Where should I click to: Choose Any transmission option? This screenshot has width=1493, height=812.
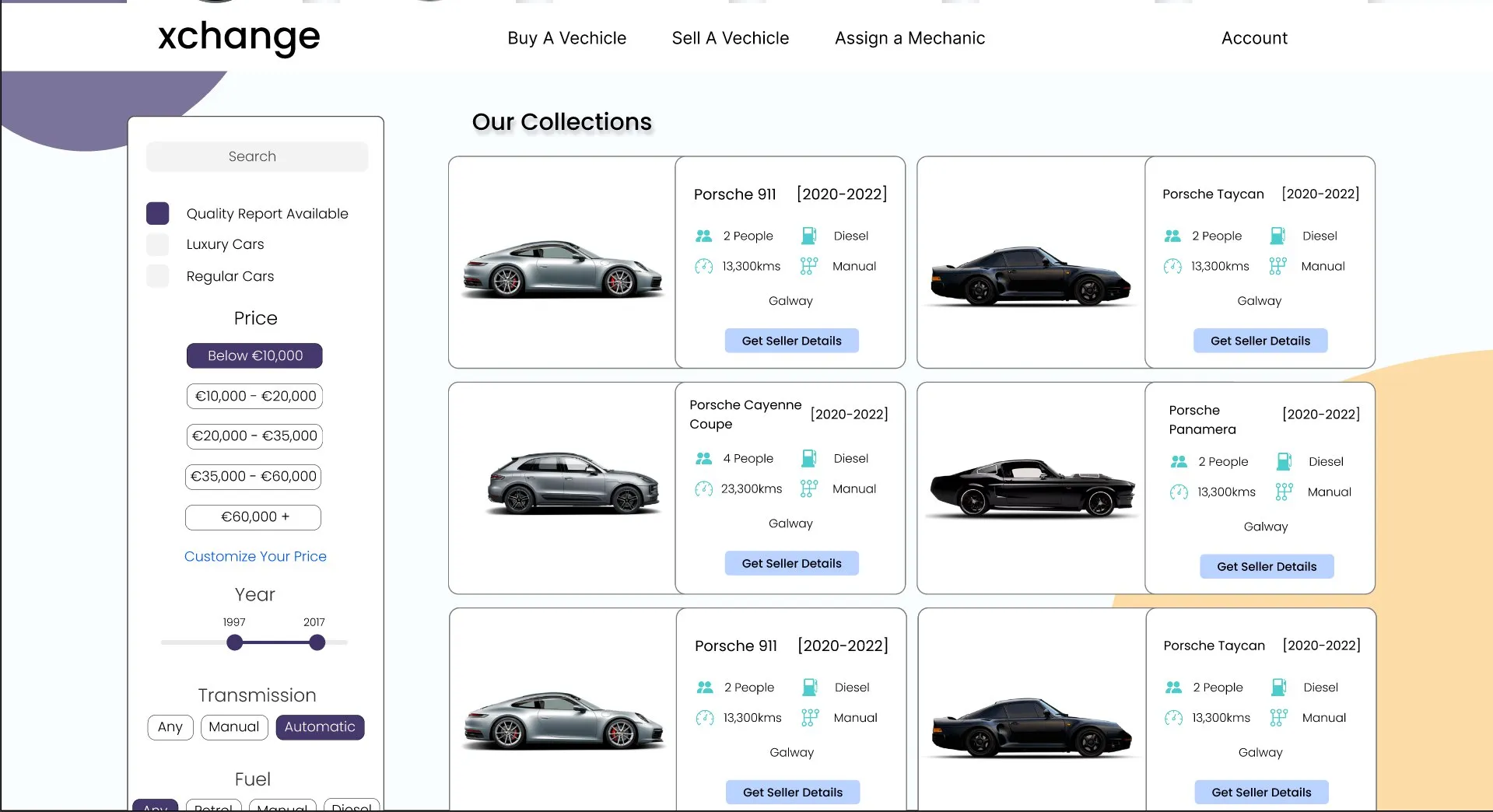pos(170,727)
